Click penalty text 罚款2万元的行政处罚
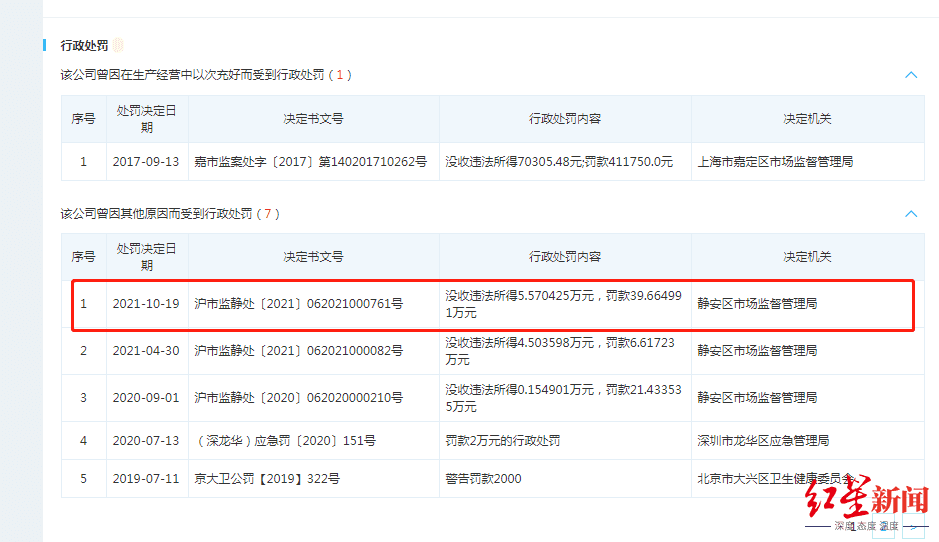Viewport: 939px width, 542px height. pos(503,441)
